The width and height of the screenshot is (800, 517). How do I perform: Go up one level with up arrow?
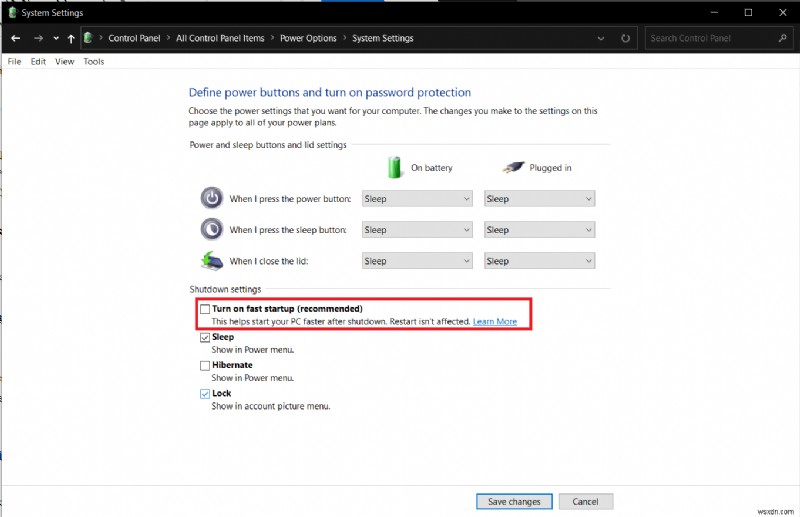click(x=71, y=38)
